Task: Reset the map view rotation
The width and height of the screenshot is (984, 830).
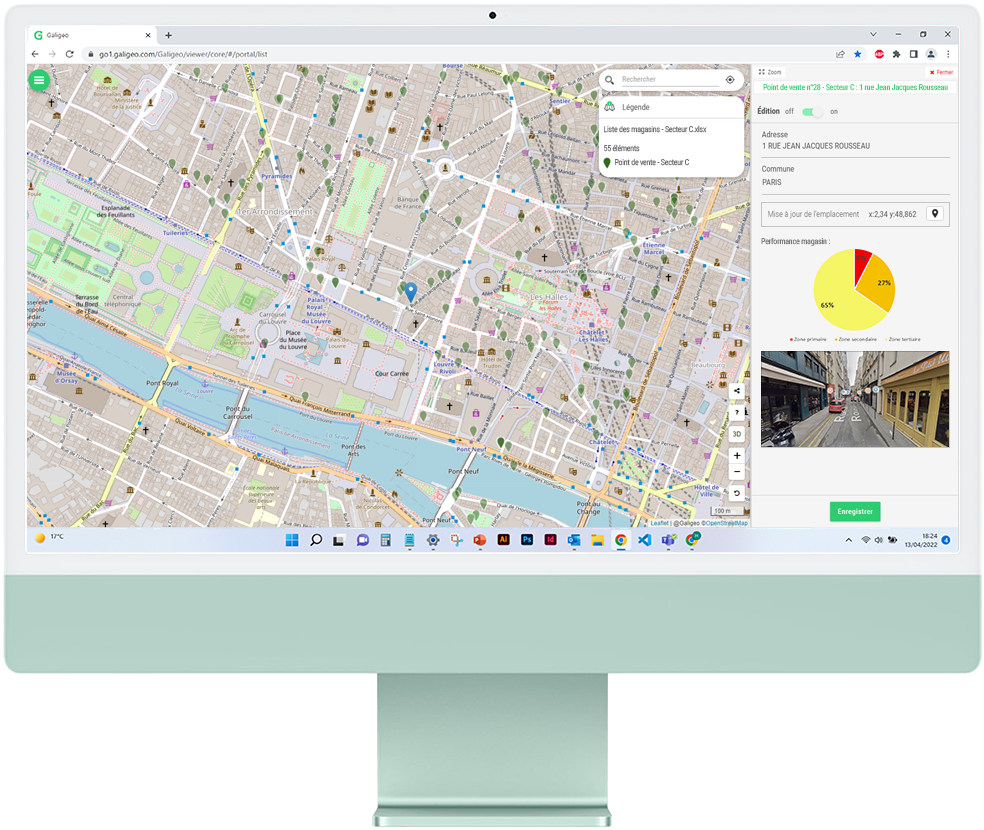Action: 737,493
